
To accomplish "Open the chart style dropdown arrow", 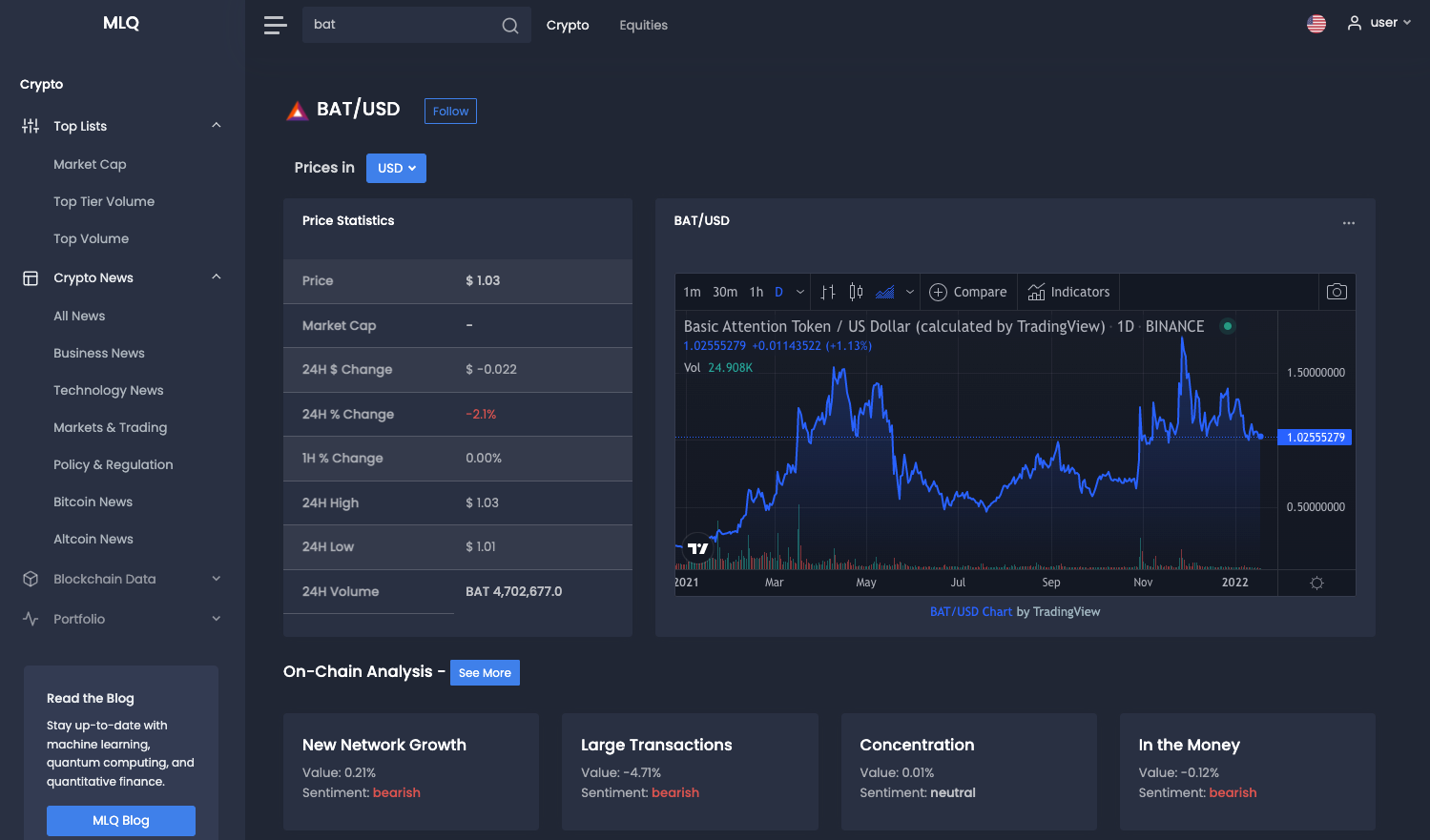I will pyautogui.click(x=910, y=292).
